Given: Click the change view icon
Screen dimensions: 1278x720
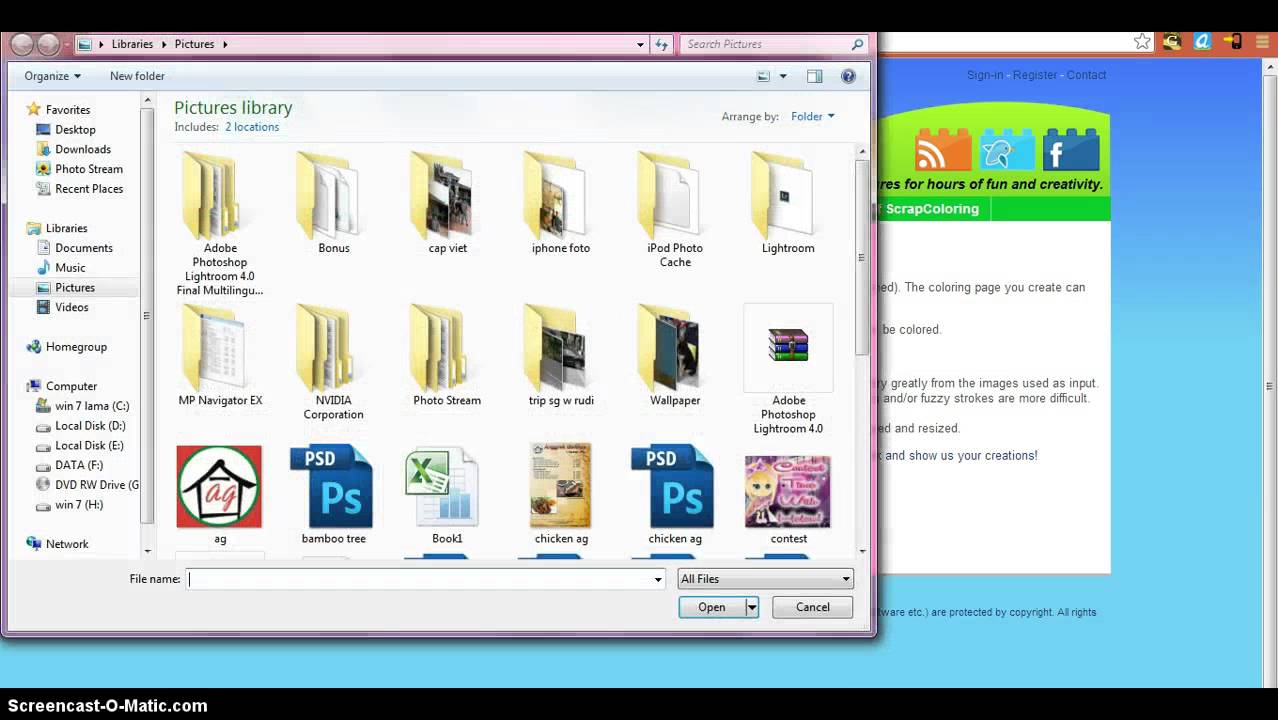Looking at the screenshot, I should point(763,76).
